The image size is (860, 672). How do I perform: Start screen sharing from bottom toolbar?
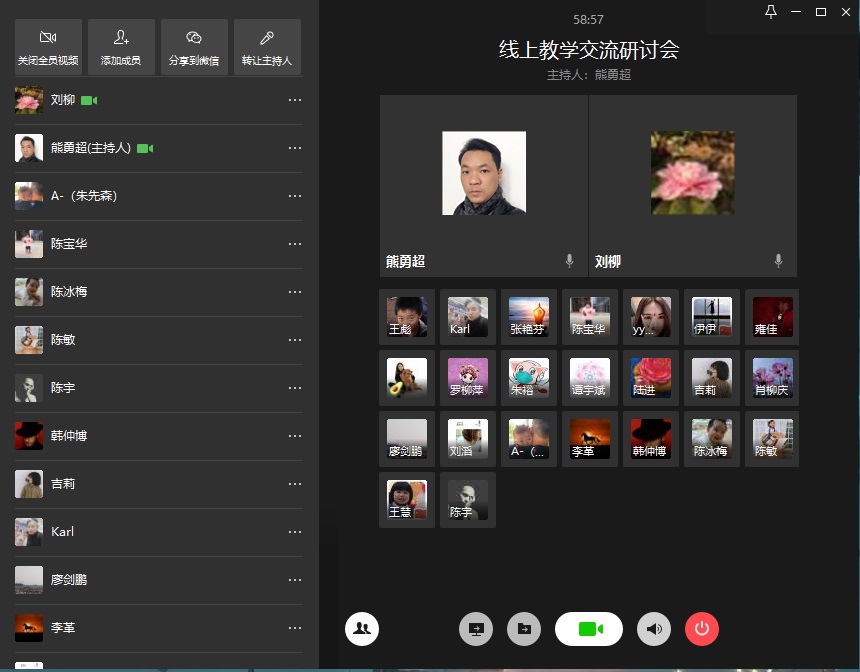(476, 628)
